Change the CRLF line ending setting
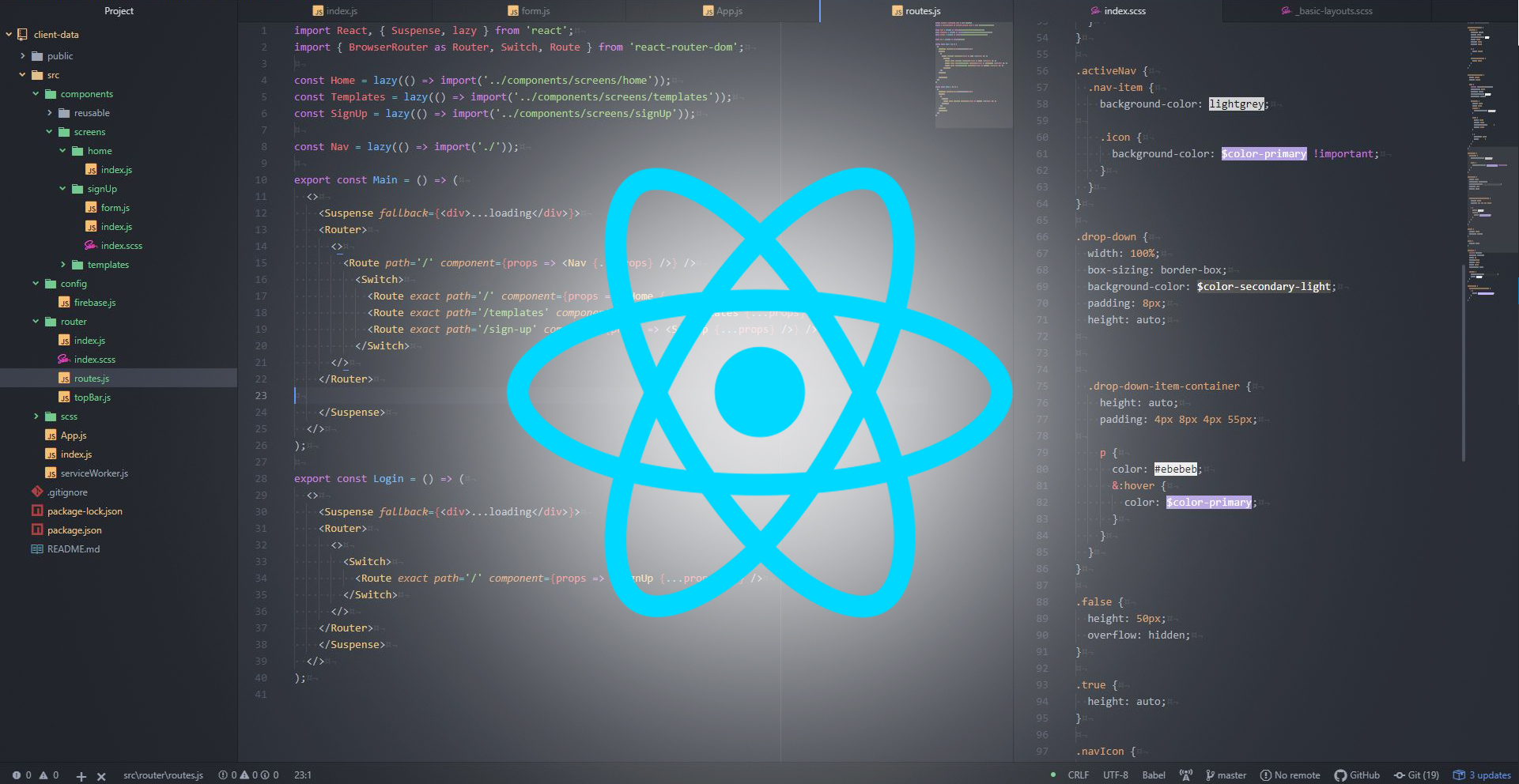The width and height of the screenshot is (1519, 784). pos(1078,775)
